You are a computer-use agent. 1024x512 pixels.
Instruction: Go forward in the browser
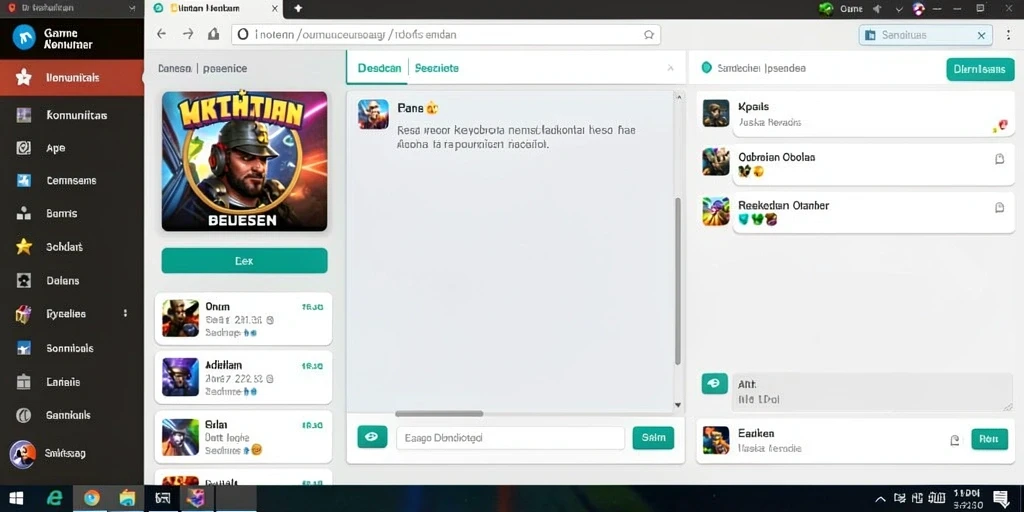pos(188,34)
